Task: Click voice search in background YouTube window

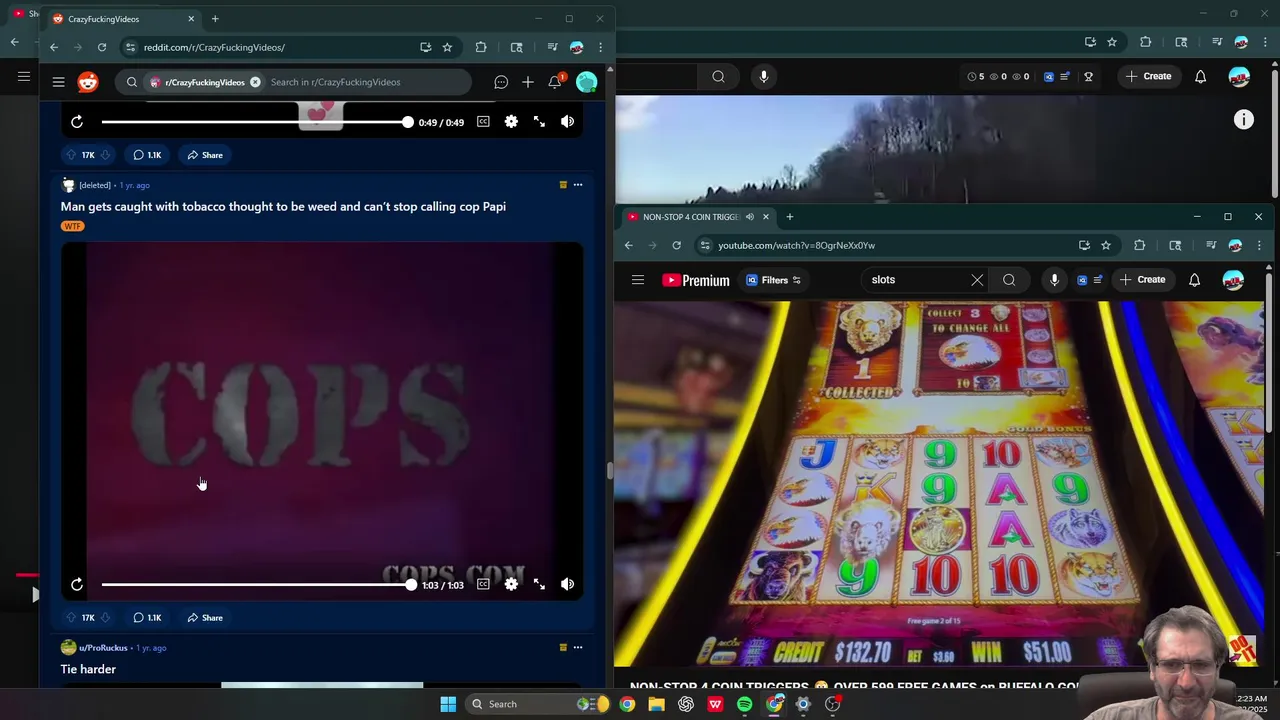Action: [764, 77]
